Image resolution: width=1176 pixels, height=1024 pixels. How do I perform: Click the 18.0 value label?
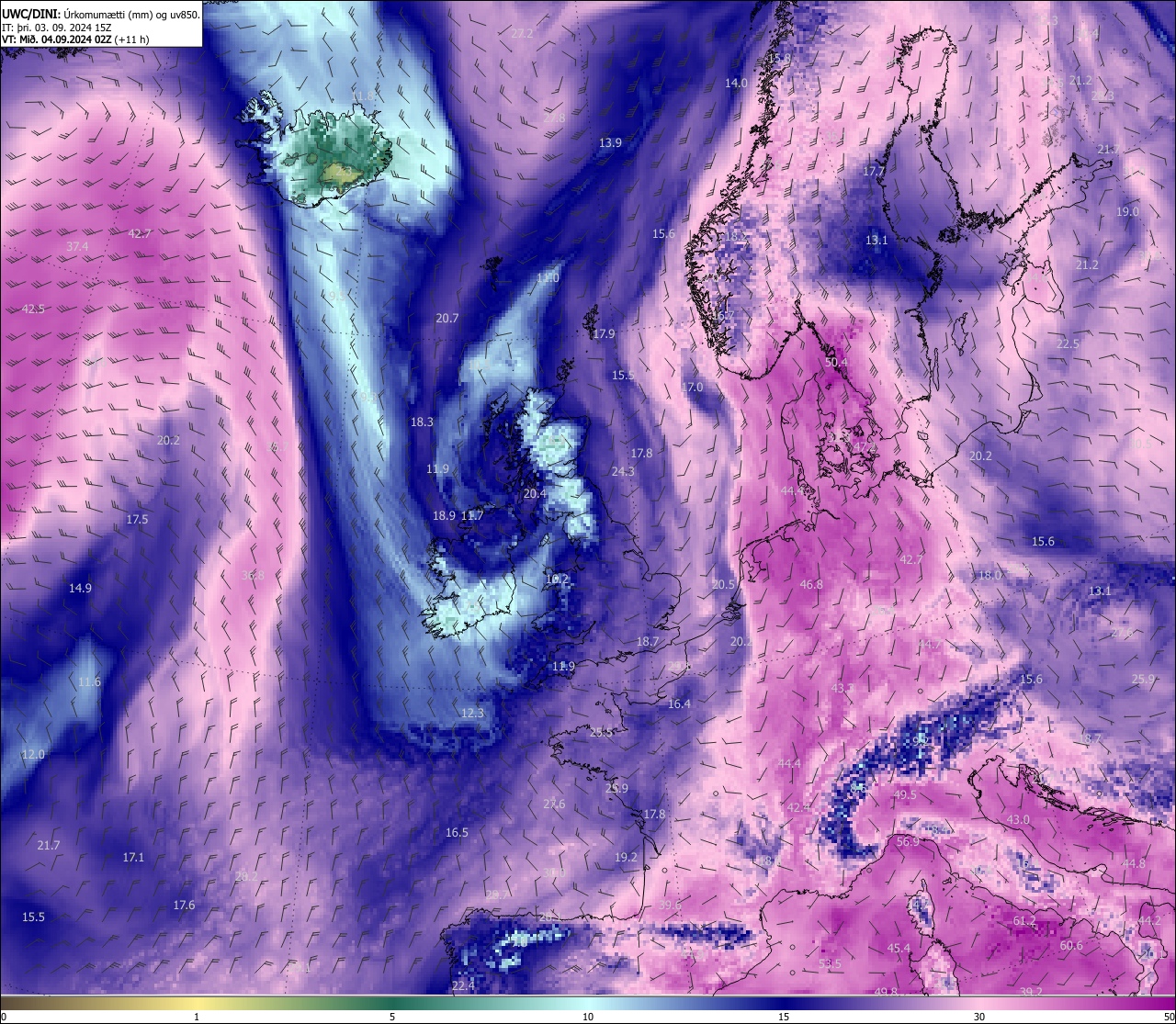coord(989,575)
